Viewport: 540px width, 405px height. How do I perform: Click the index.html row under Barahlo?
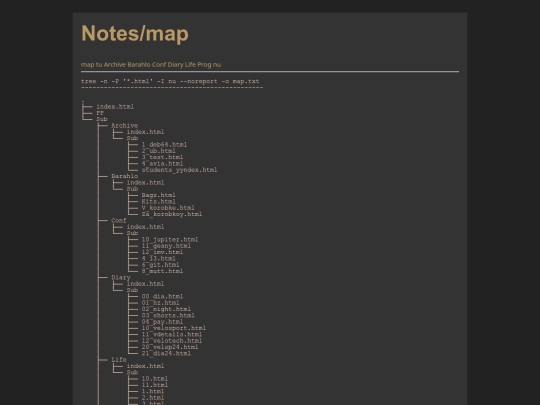pos(145,183)
